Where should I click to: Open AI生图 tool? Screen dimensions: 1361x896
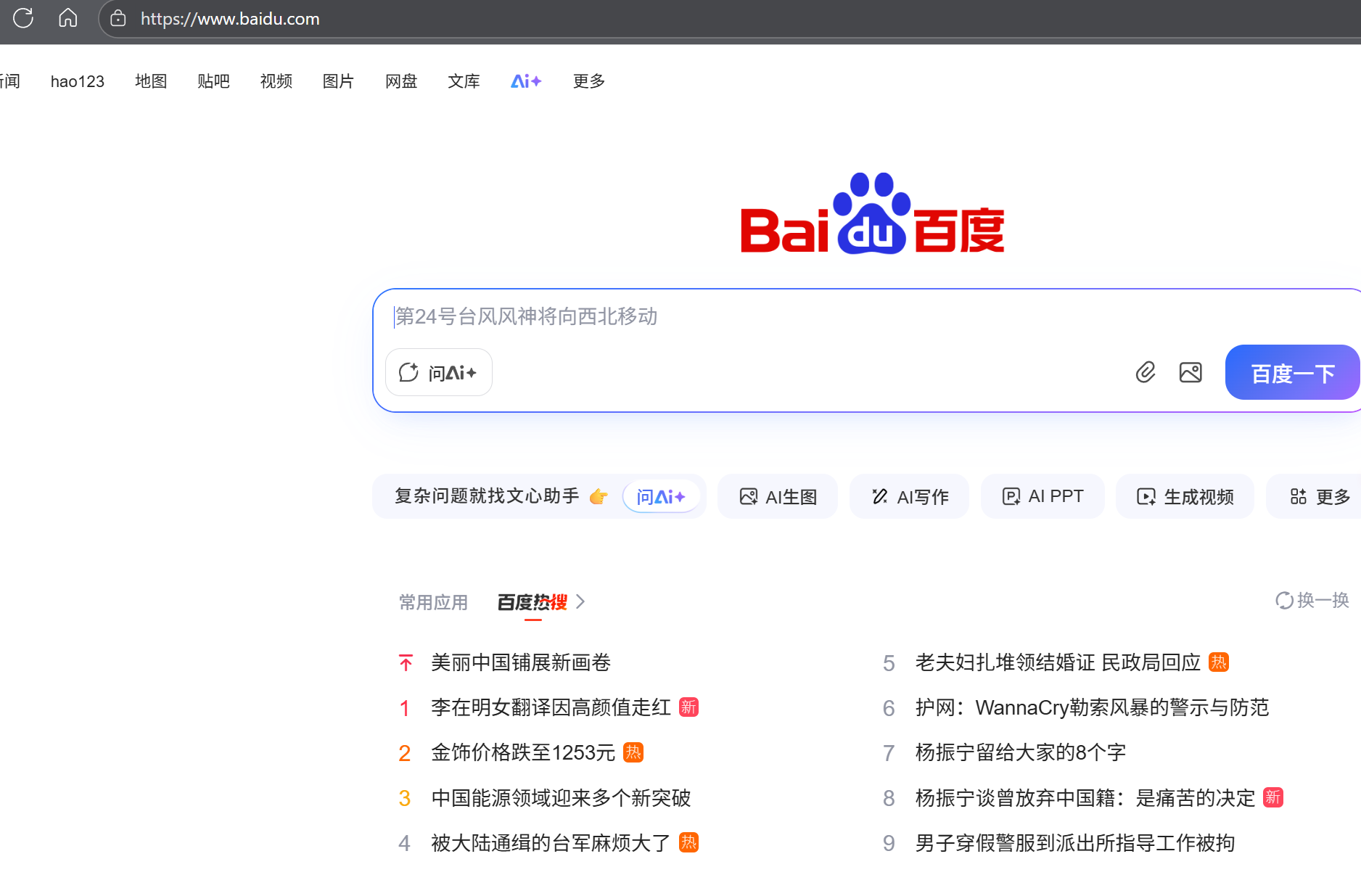pos(778,496)
